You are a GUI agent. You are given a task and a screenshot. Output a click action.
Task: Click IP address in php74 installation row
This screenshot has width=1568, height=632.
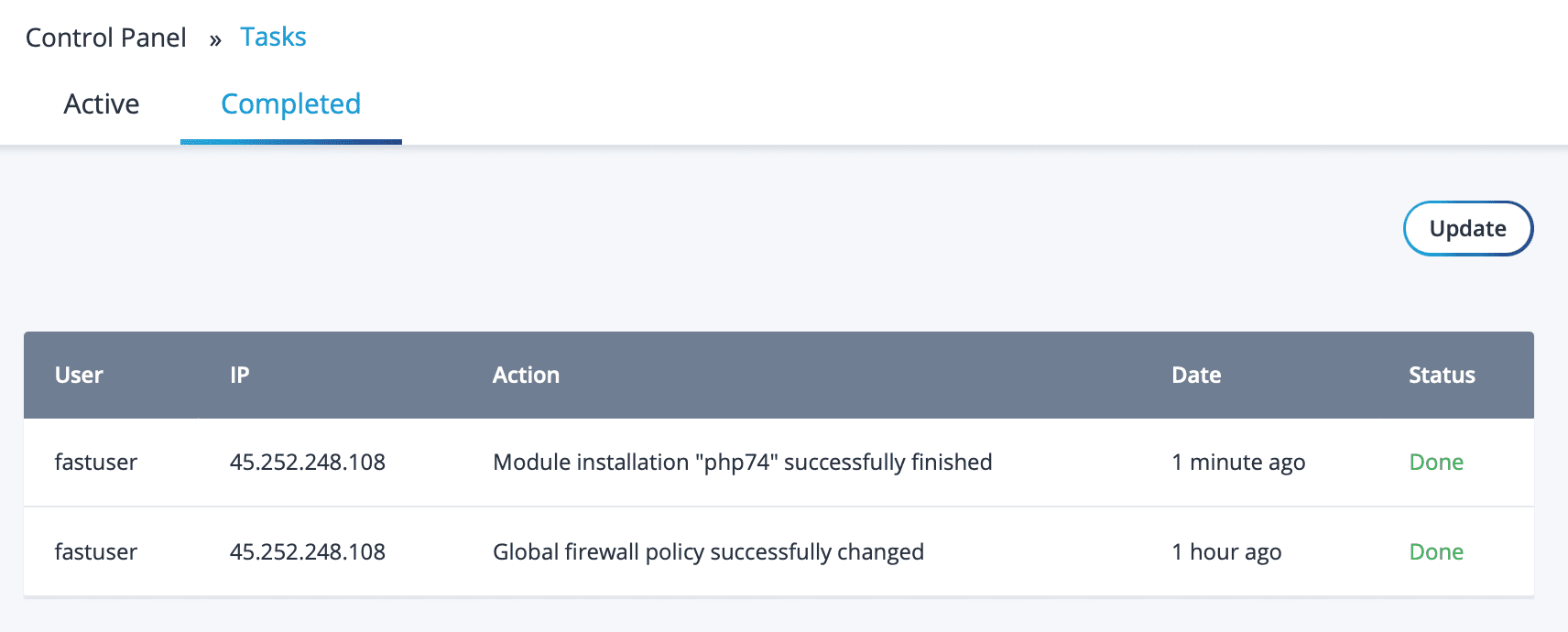pyautogui.click(x=307, y=462)
